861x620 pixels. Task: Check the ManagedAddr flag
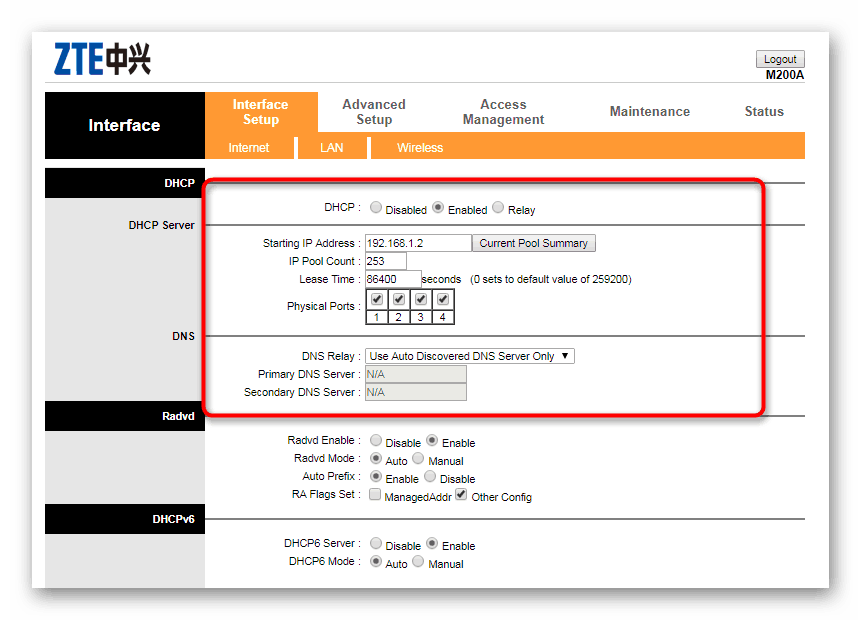[x=375, y=493]
